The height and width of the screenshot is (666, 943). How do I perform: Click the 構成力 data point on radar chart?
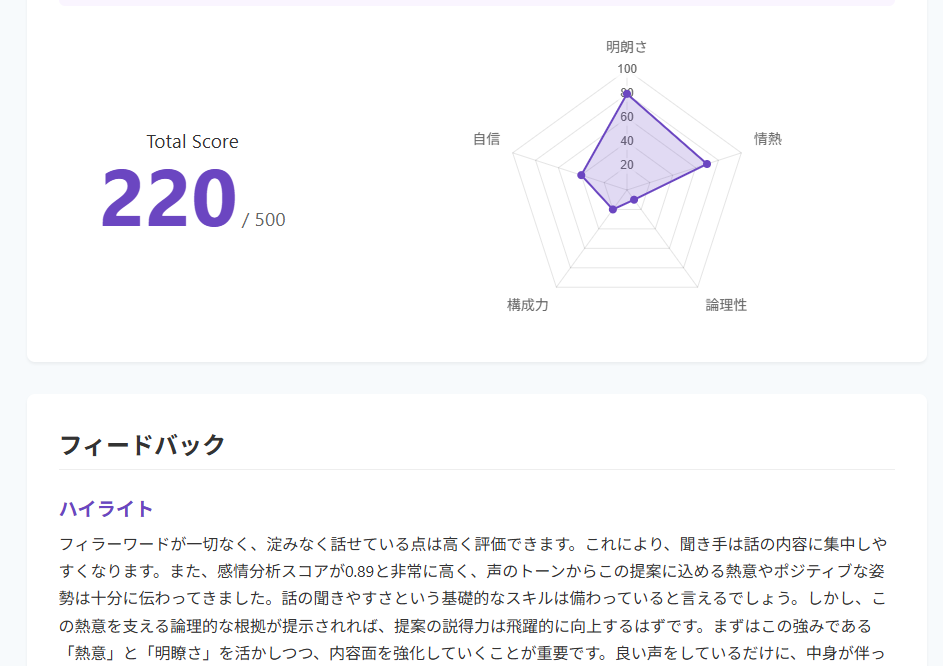[x=613, y=209]
